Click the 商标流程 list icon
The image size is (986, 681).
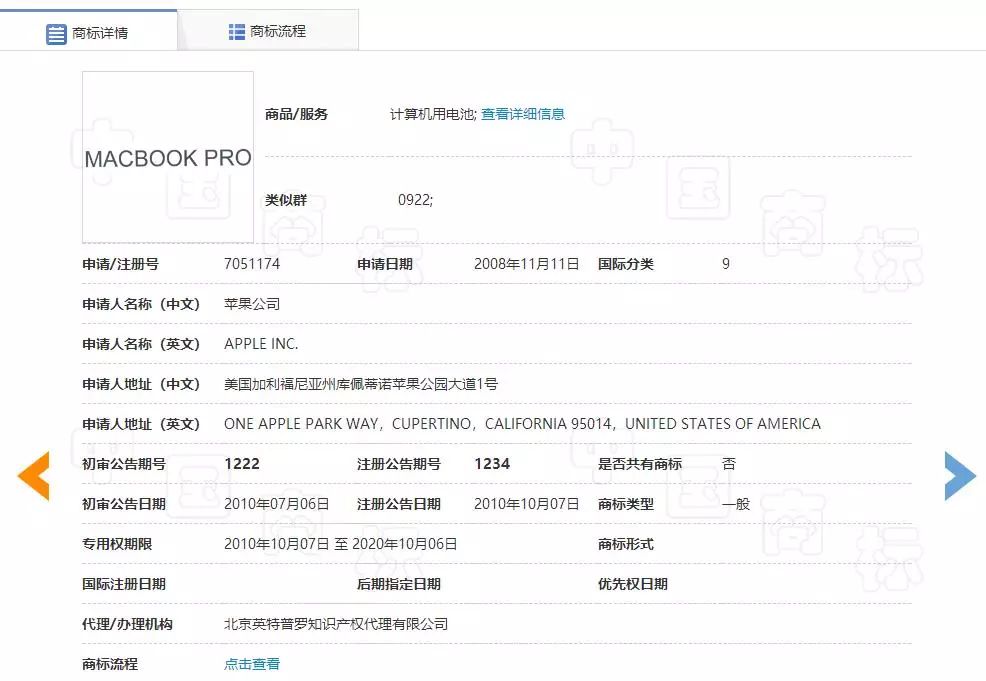tap(236, 31)
